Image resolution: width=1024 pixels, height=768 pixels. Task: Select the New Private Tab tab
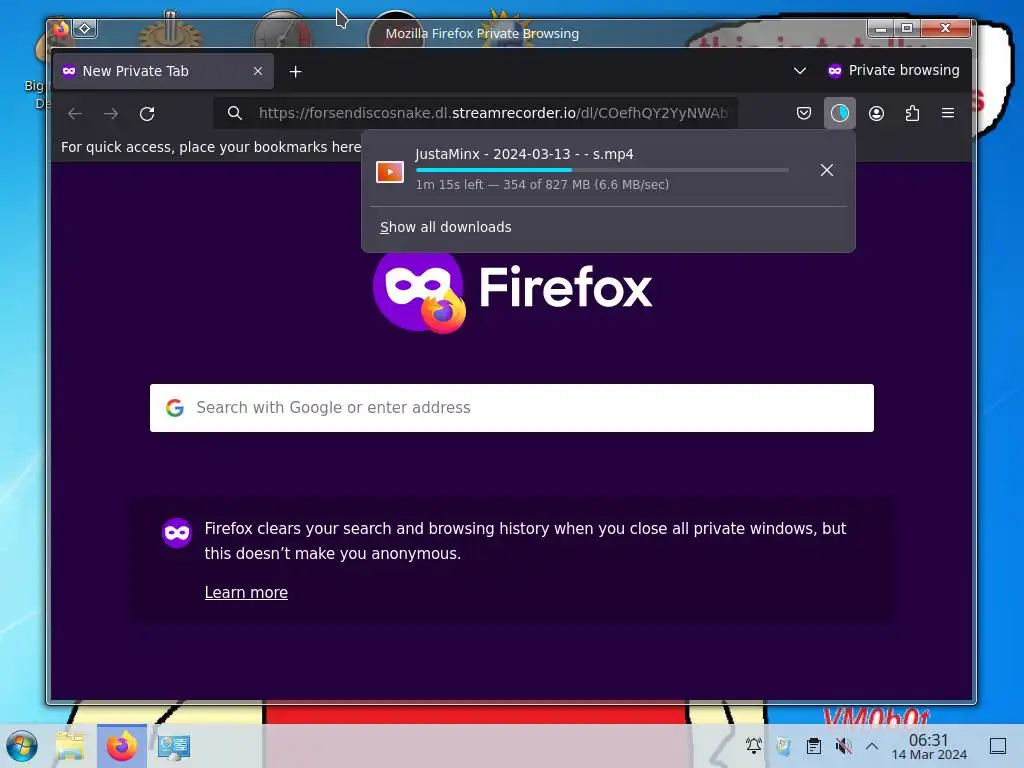click(x=163, y=71)
